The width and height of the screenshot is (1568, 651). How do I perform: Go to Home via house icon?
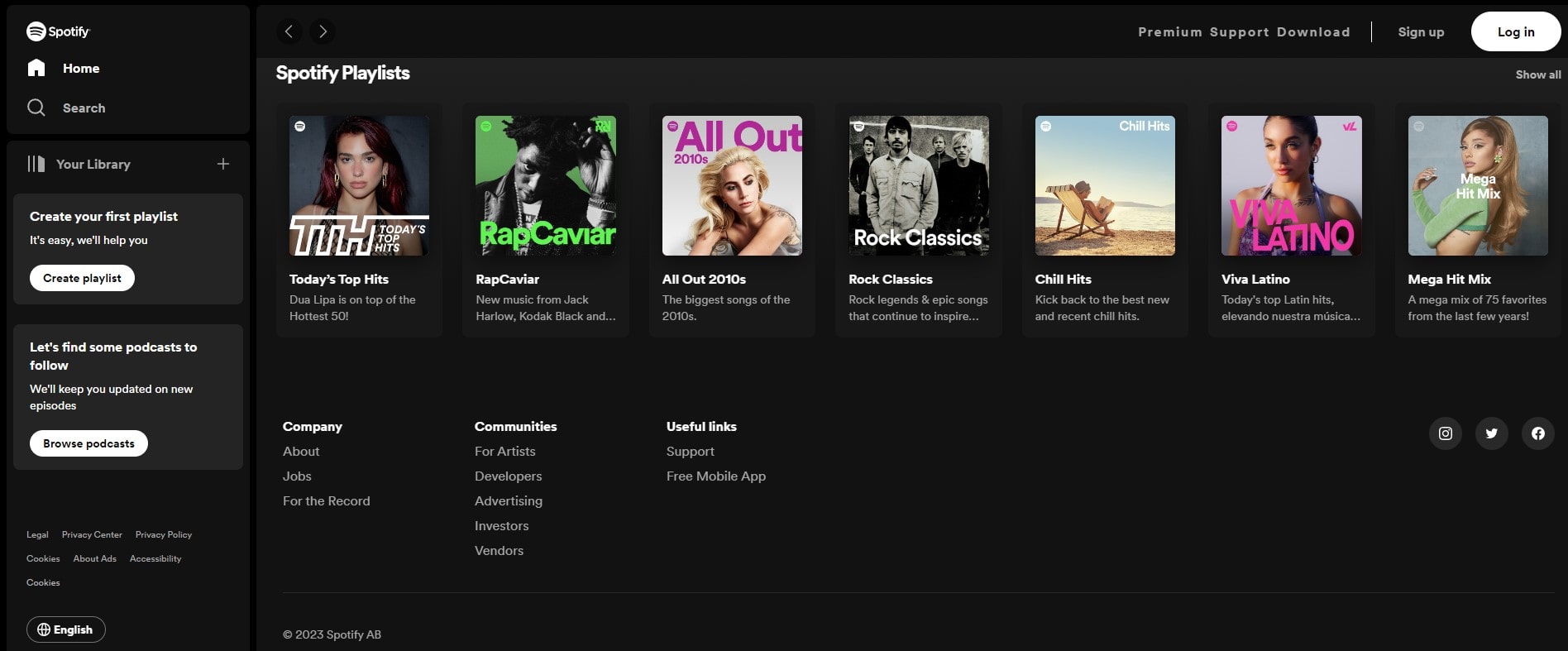pos(36,68)
